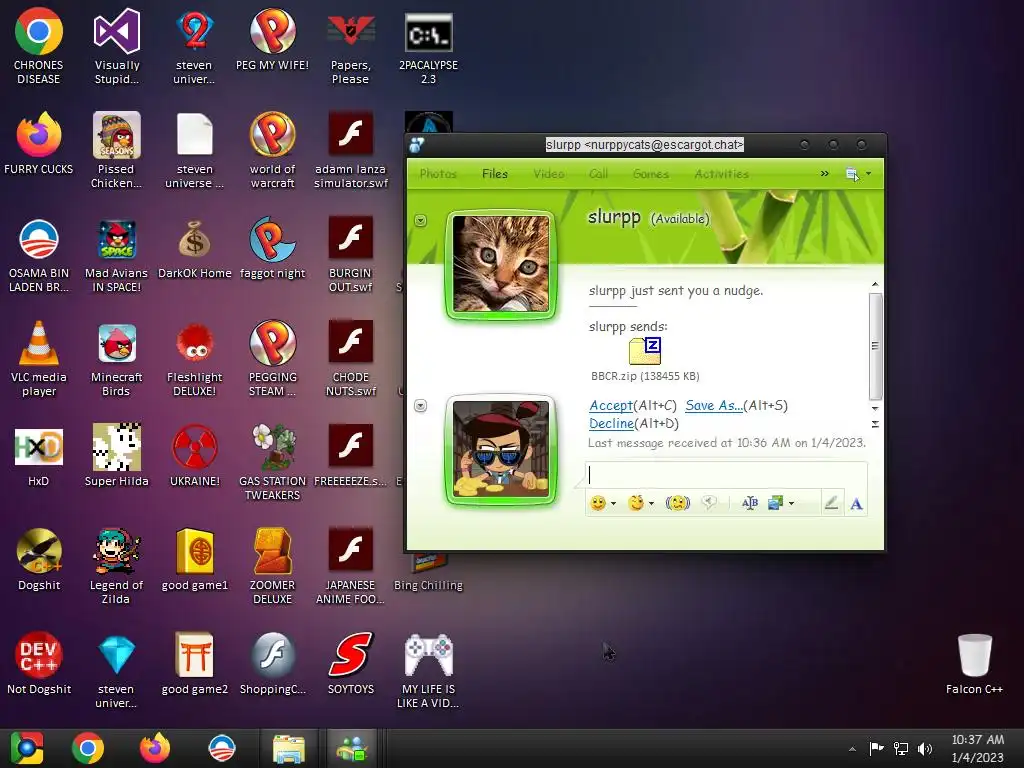Click the chat scrollbar down arrow

point(875,408)
